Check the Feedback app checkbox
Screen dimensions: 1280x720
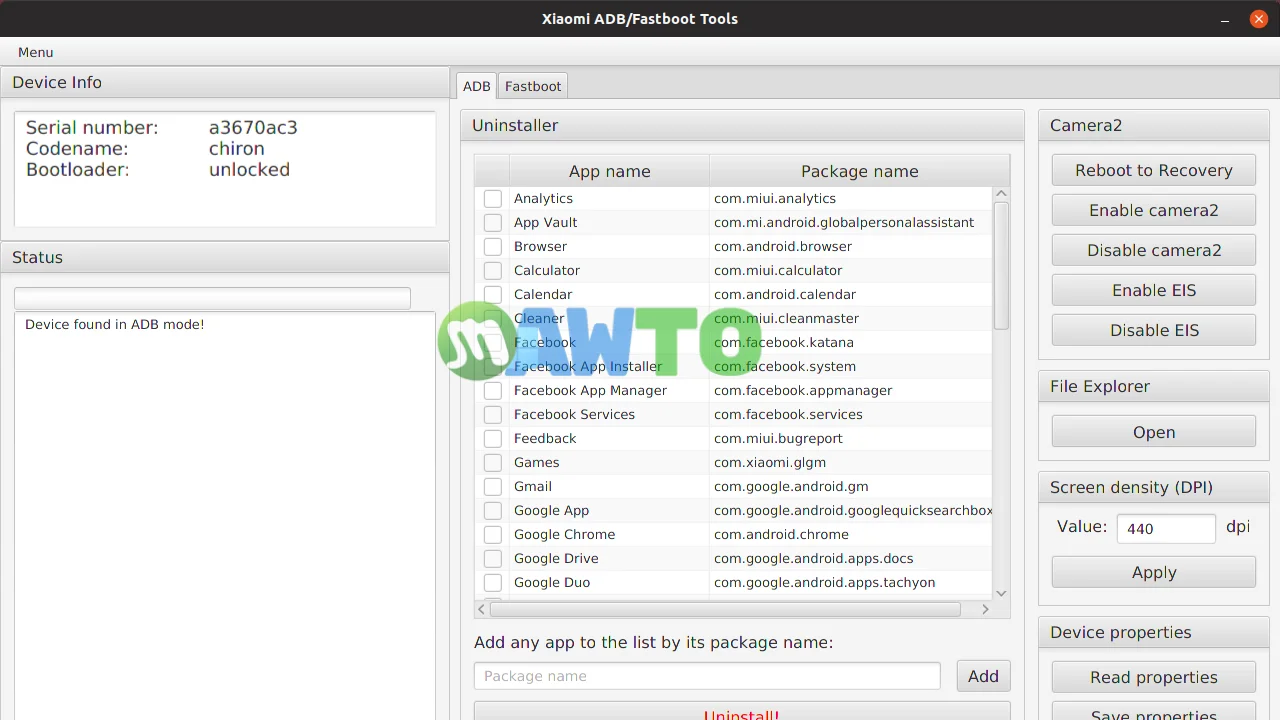point(493,438)
